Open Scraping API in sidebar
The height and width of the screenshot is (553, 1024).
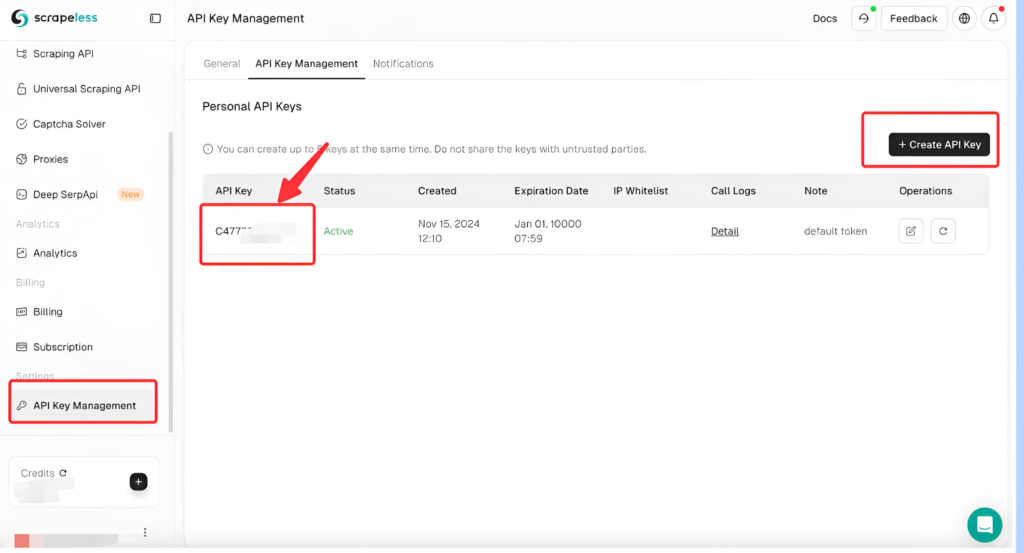[63, 54]
